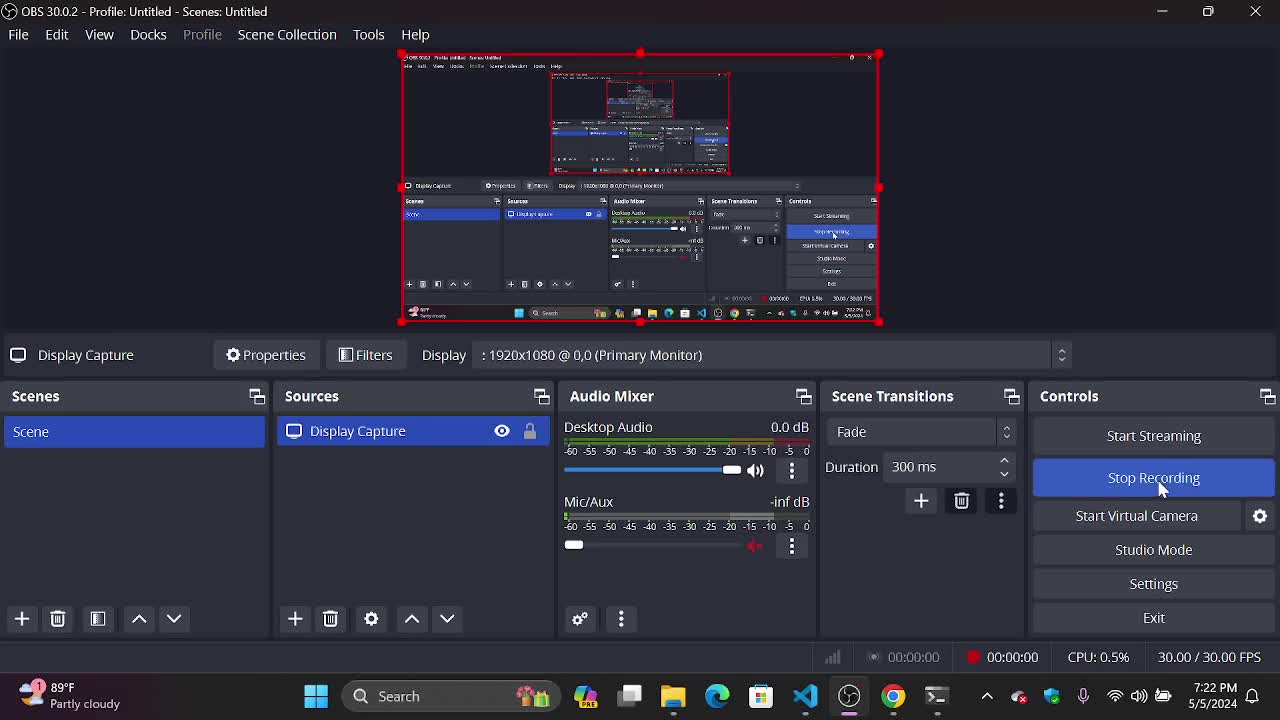Click the Stop Recording button
Image resolution: width=1280 pixels, height=720 pixels.
point(1153,478)
